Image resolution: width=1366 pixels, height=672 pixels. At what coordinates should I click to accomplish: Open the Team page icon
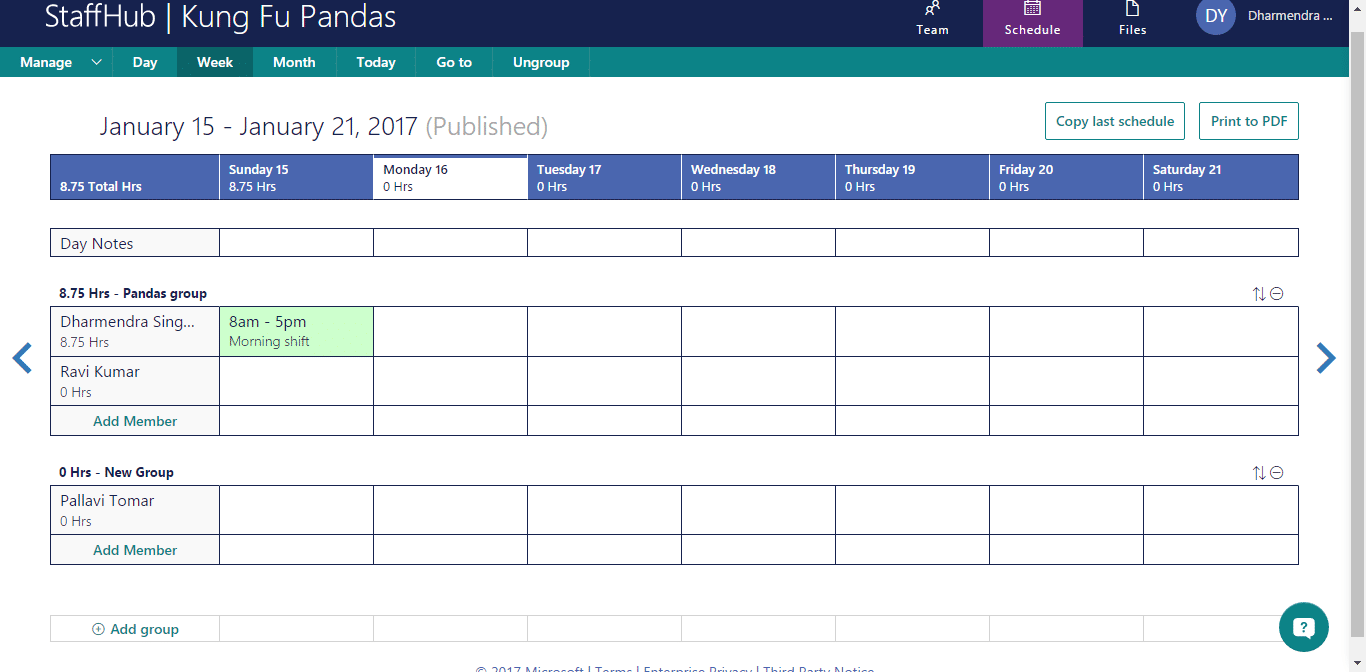click(x=932, y=9)
